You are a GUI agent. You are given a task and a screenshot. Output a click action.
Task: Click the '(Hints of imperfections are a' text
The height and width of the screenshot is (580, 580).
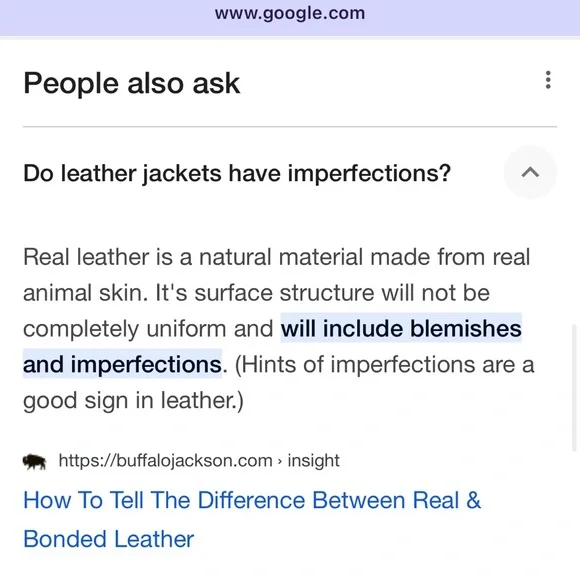point(384,364)
